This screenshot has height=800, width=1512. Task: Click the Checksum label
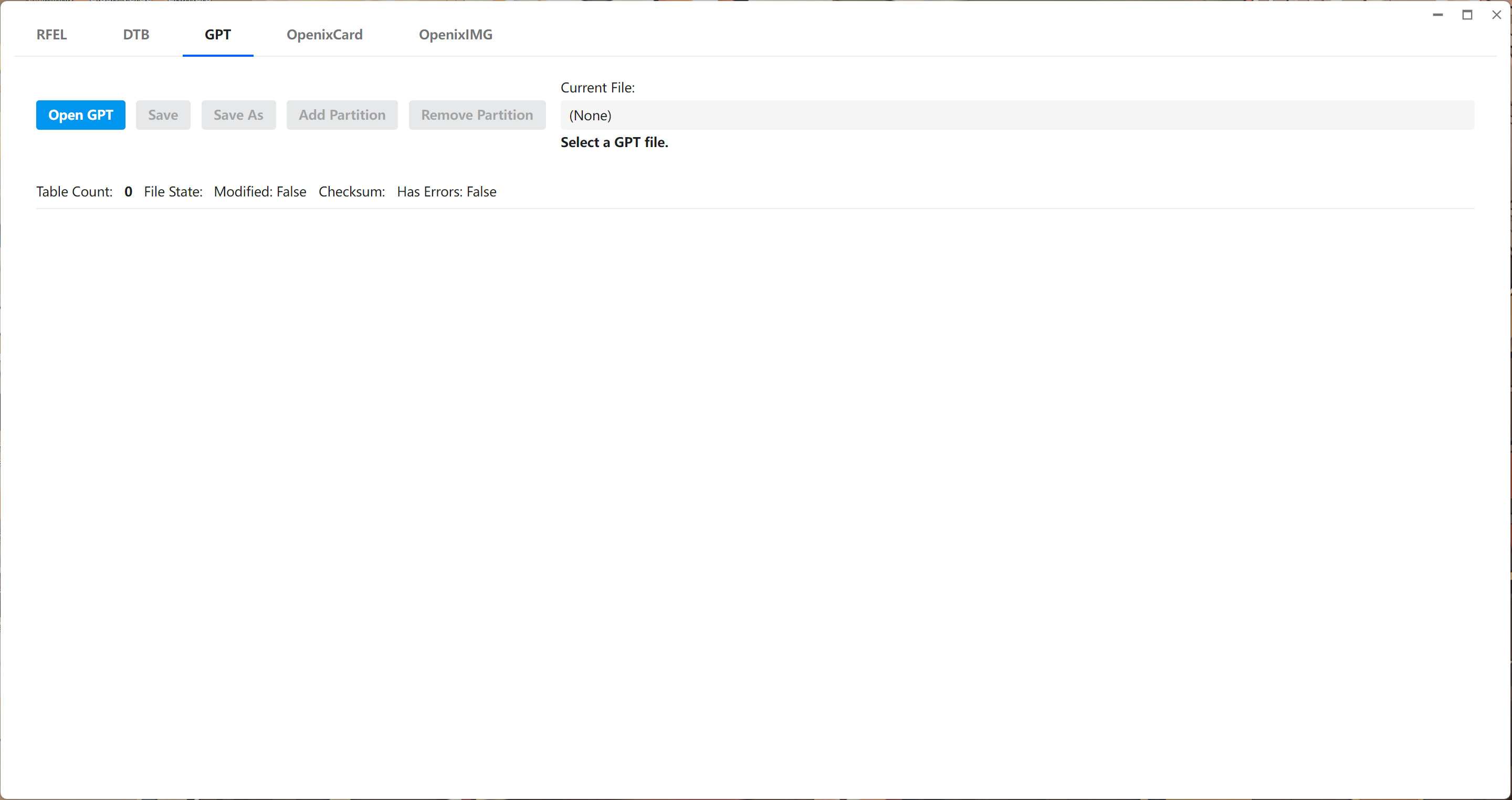(x=352, y=192)
